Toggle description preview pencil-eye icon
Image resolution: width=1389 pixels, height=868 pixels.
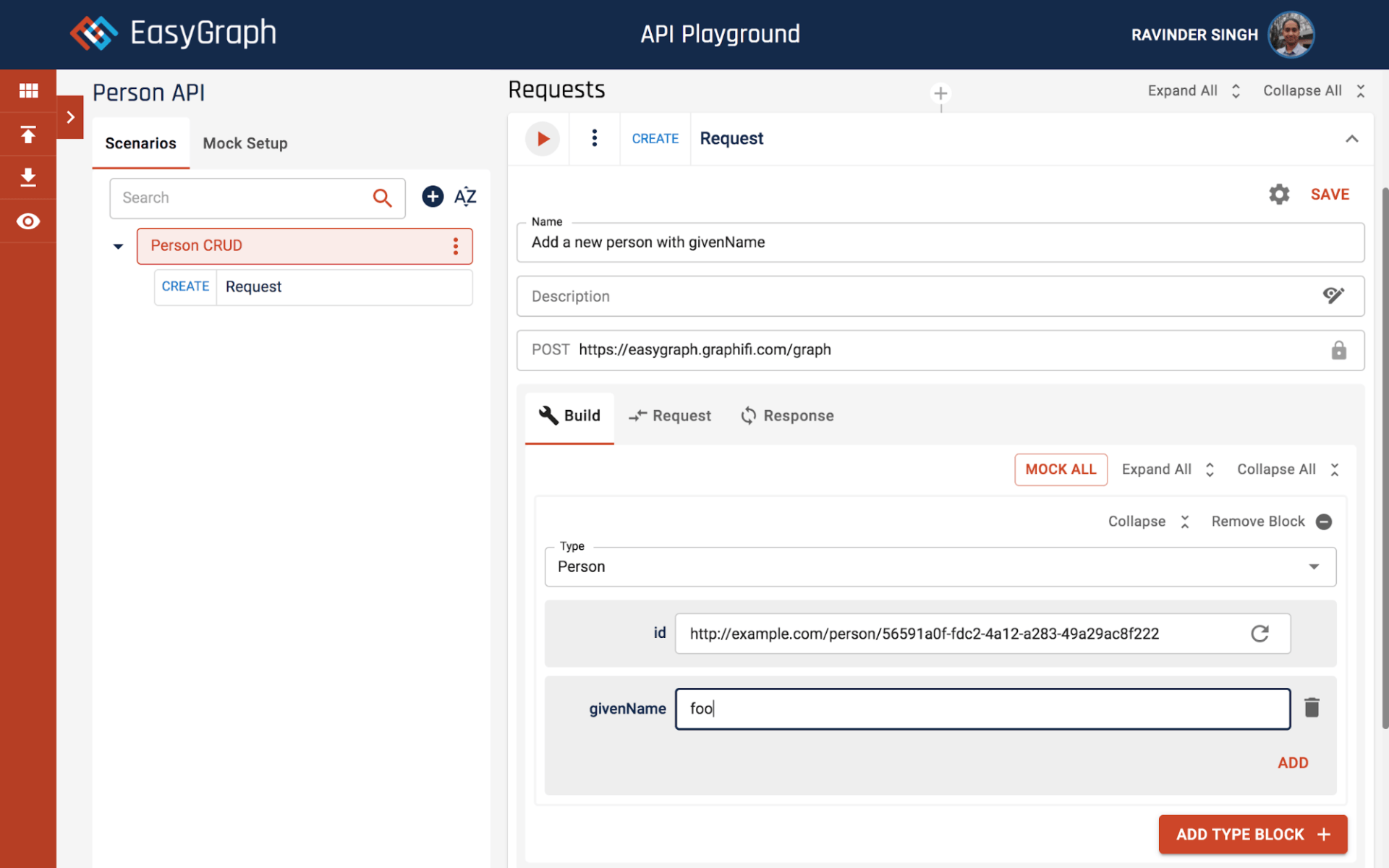(1333, 295)
